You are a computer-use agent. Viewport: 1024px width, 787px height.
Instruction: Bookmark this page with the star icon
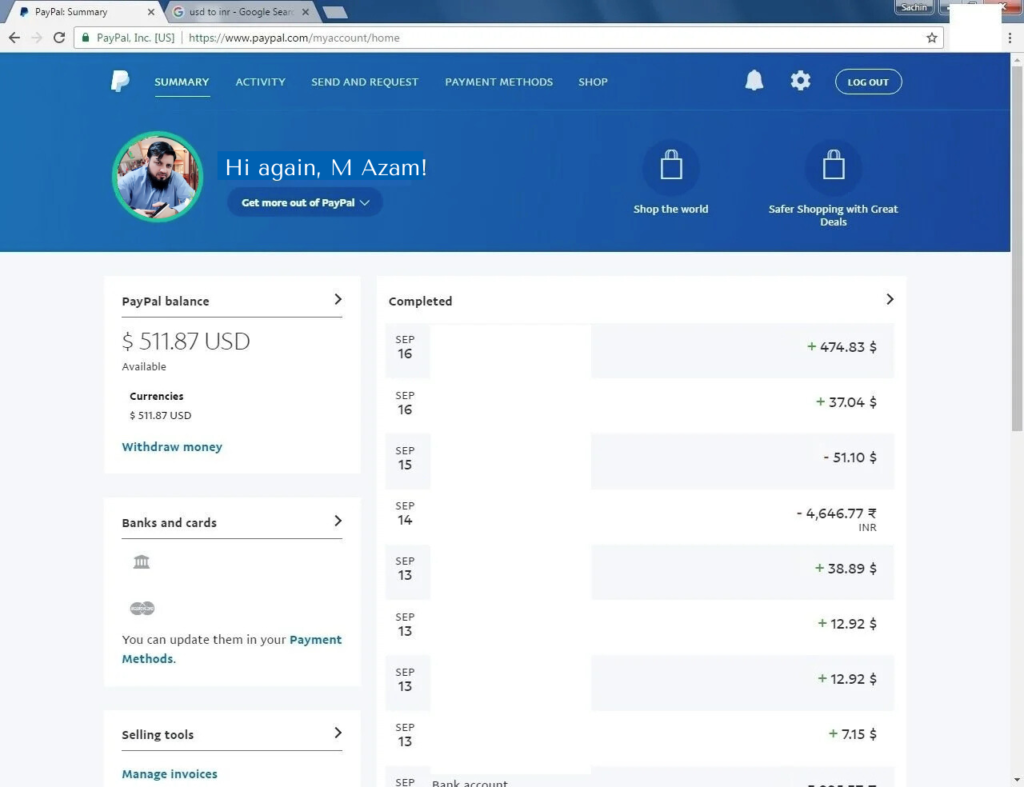coord(932,38)
